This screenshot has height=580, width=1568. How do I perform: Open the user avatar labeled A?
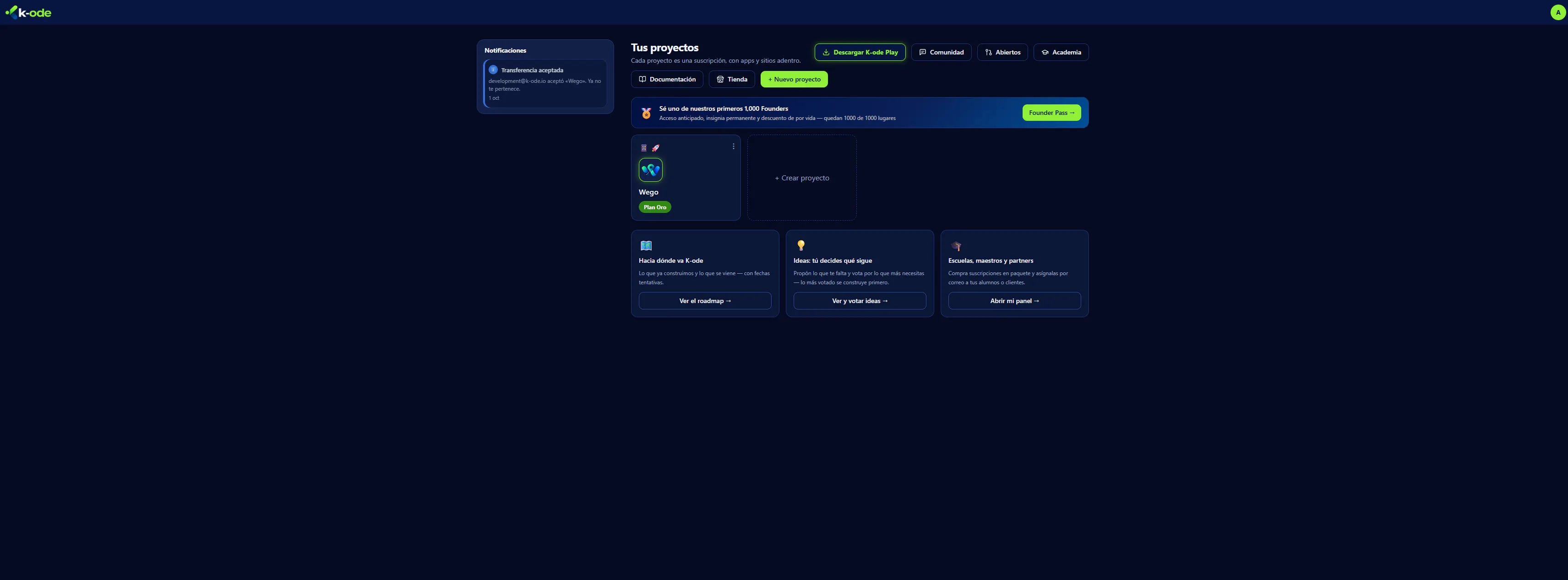[1557, 12]
